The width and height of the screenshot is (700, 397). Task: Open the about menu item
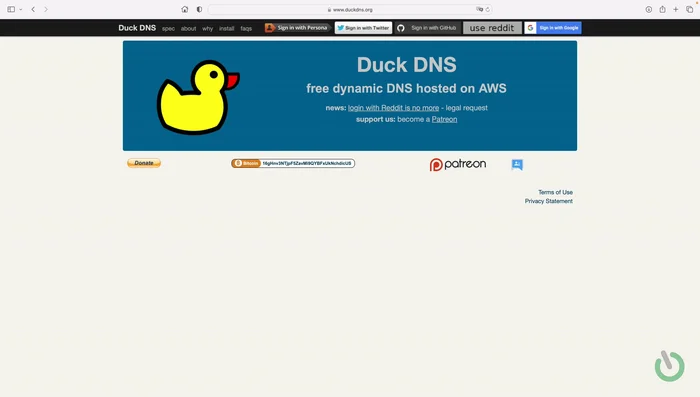coord(188,29)
